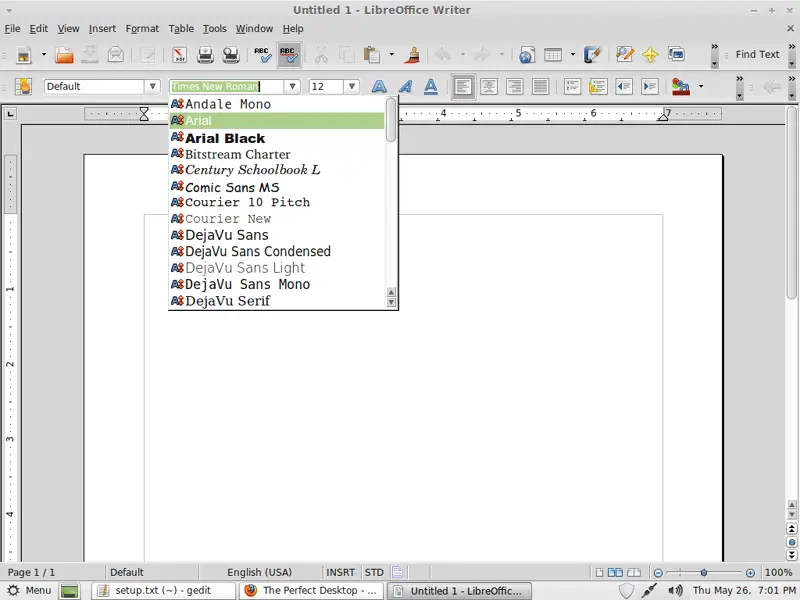Click the Font Name input field
The image size is (800, 600).
pyautogui.click(x=227, y=86)
